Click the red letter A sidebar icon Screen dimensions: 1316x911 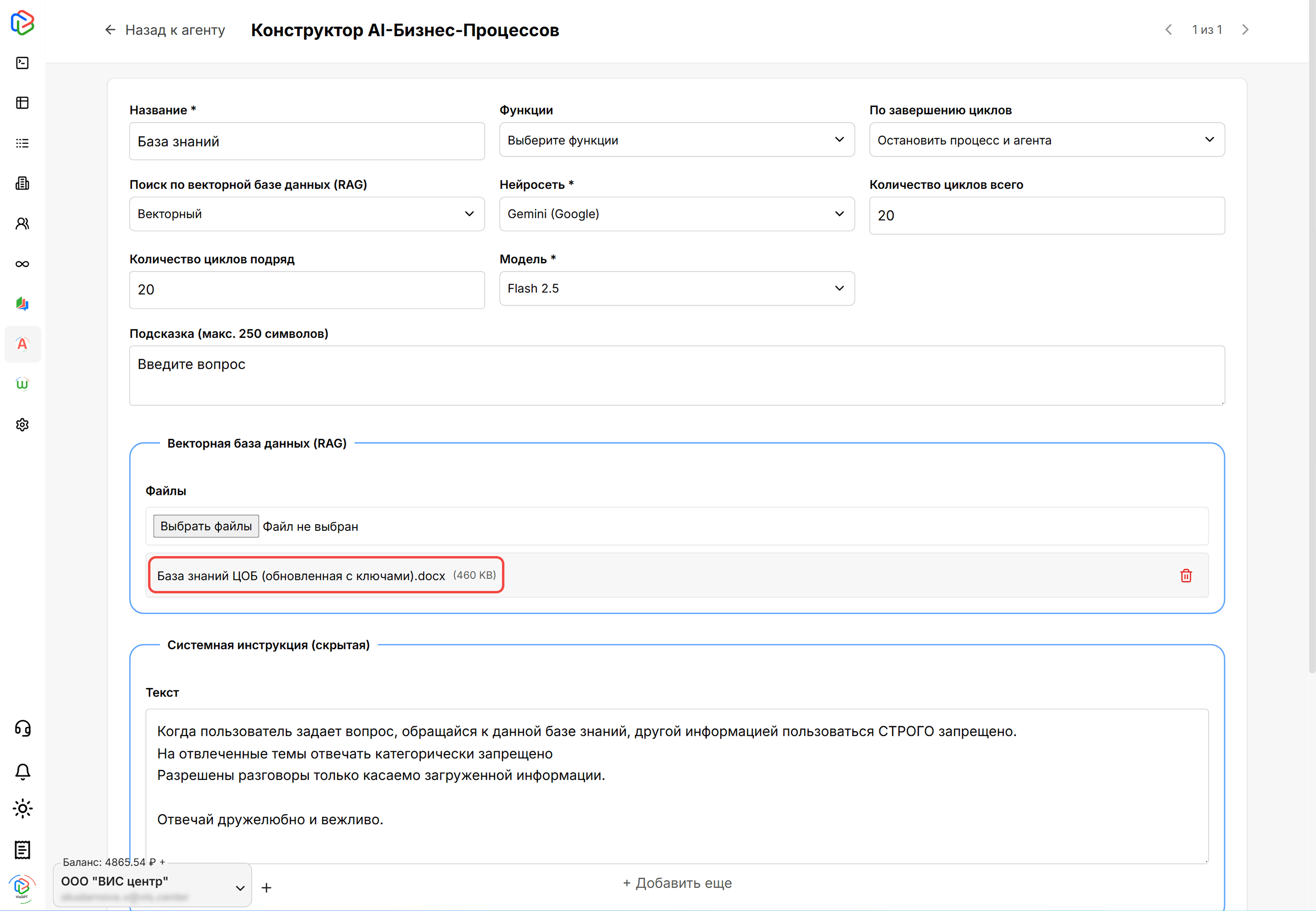tap(22, 344)
